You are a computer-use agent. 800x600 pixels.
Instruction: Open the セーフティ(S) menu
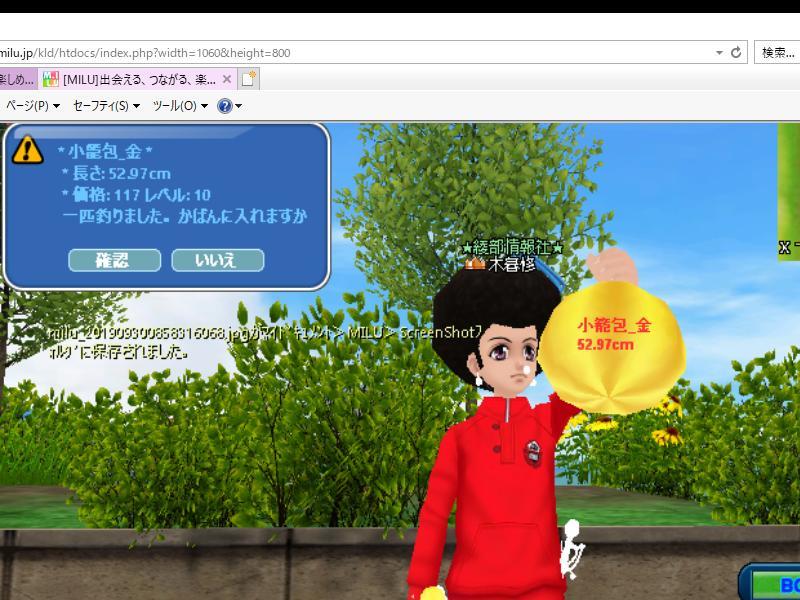(106, 106)
